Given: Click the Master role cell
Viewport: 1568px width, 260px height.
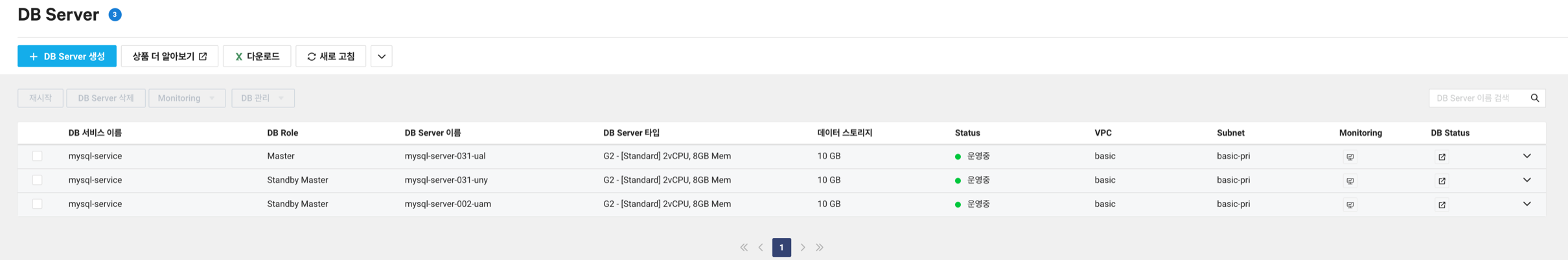Looking at the screenshot, I should pos(281,156).
